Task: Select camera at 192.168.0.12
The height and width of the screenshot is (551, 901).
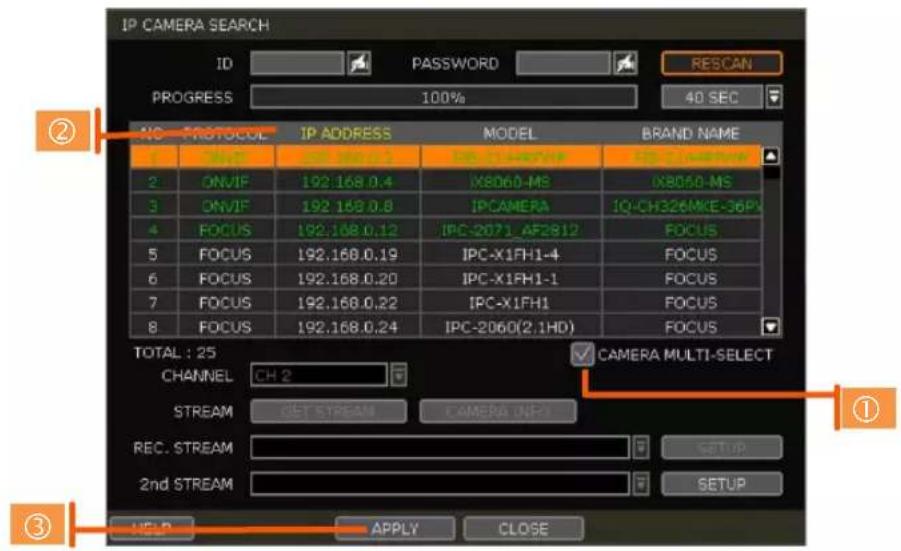Action: pos(446,230)
